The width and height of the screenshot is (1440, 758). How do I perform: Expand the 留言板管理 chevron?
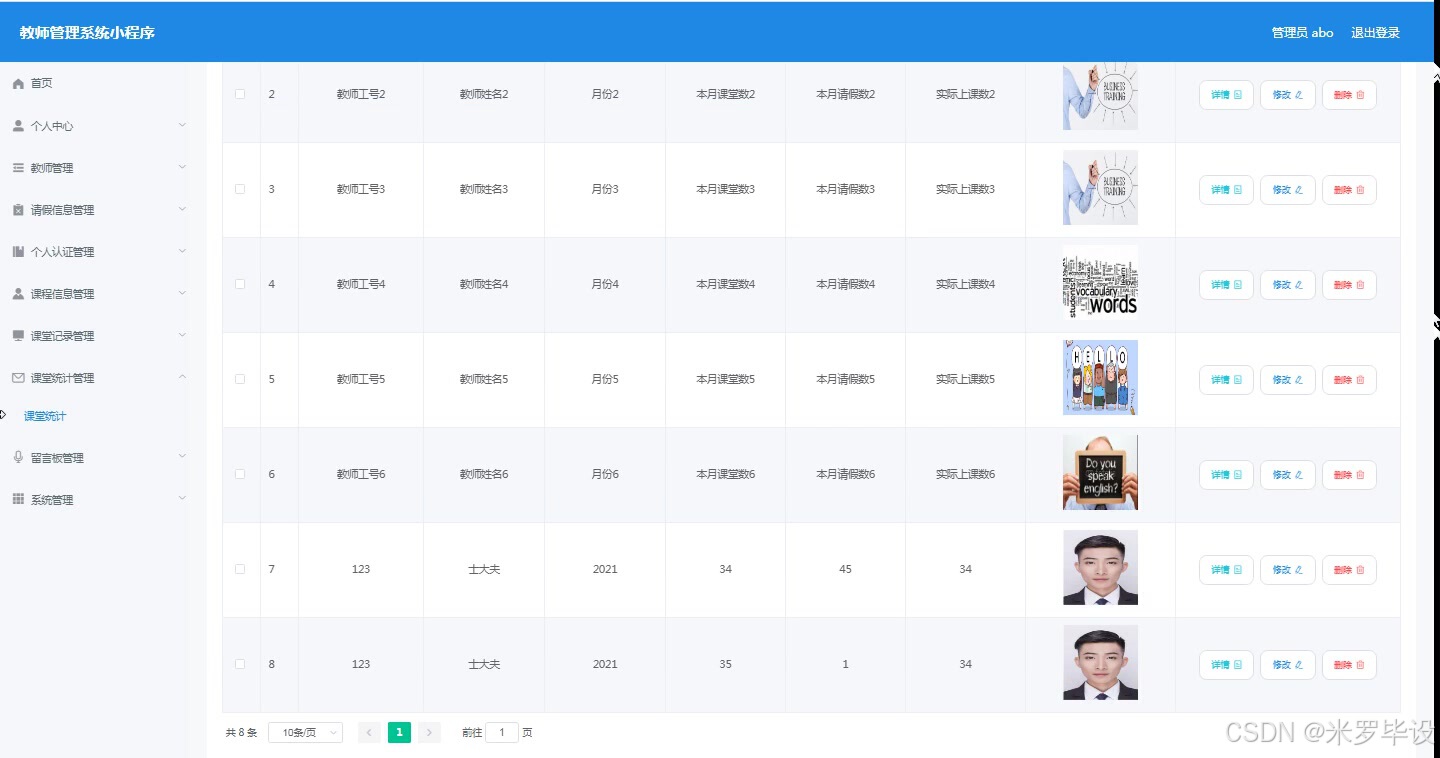coord(182,456)
